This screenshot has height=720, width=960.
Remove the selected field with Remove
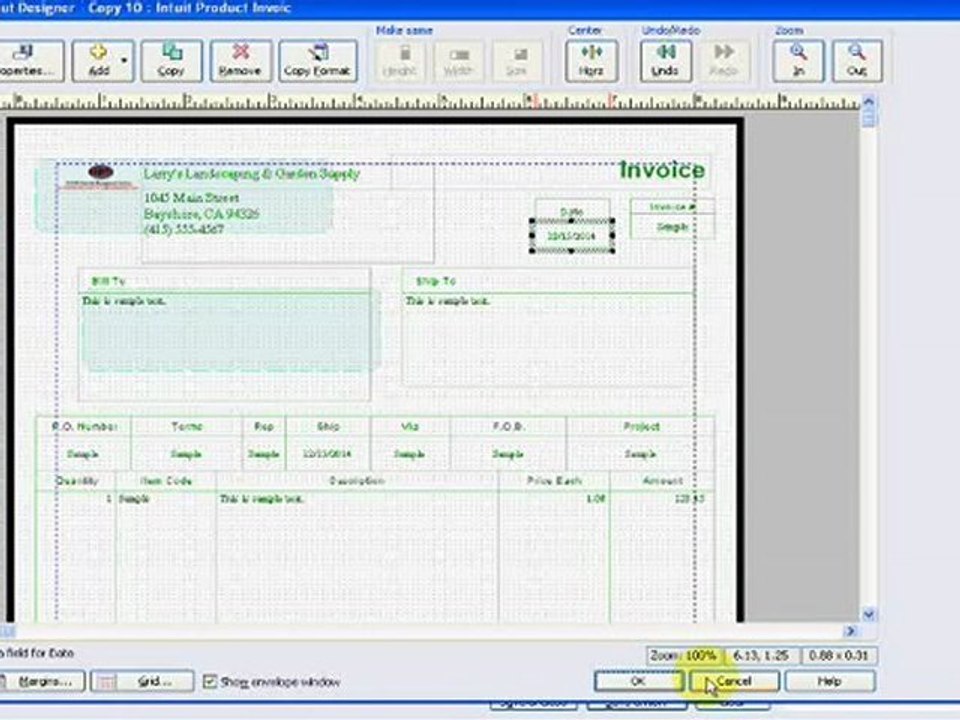(241, 61)
